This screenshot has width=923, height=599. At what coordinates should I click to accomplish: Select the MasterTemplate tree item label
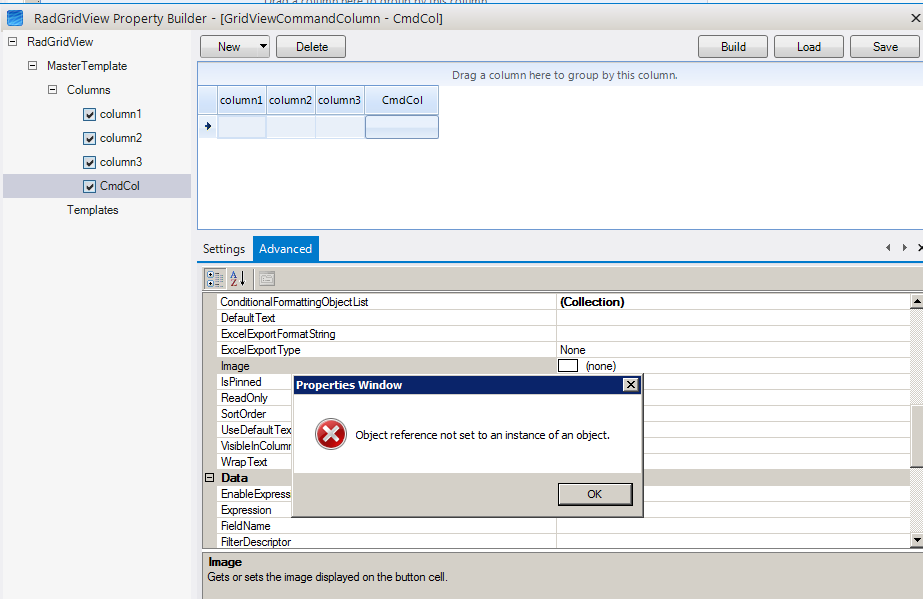pos(87,66)
